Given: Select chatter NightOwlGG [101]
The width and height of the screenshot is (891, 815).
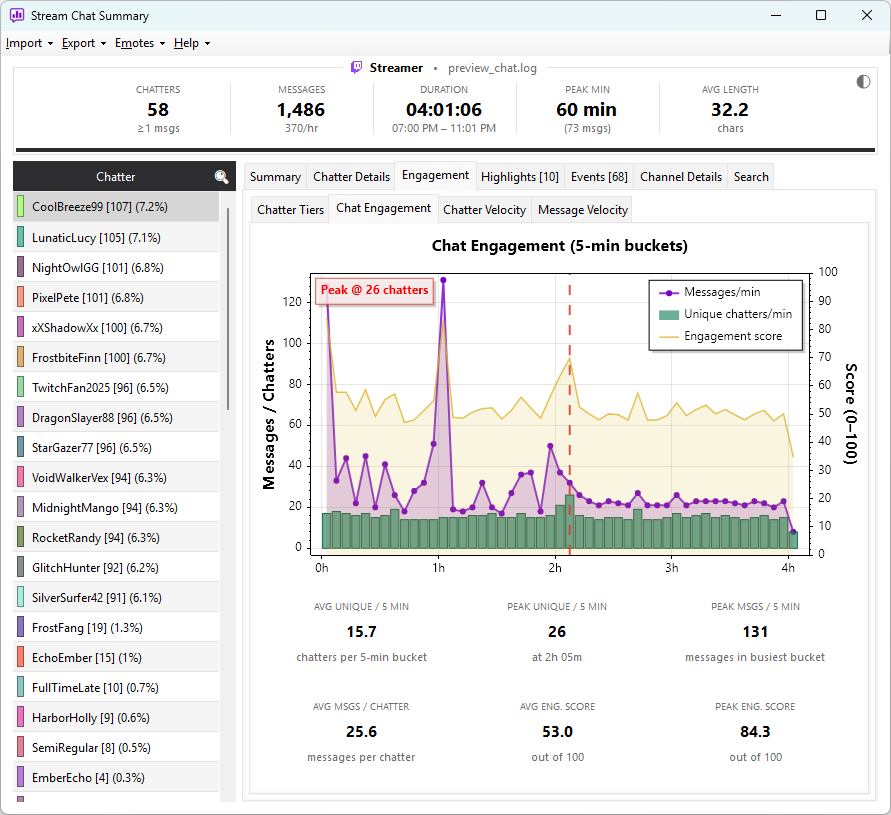Looking at the screenshot, I should [116, 268].
